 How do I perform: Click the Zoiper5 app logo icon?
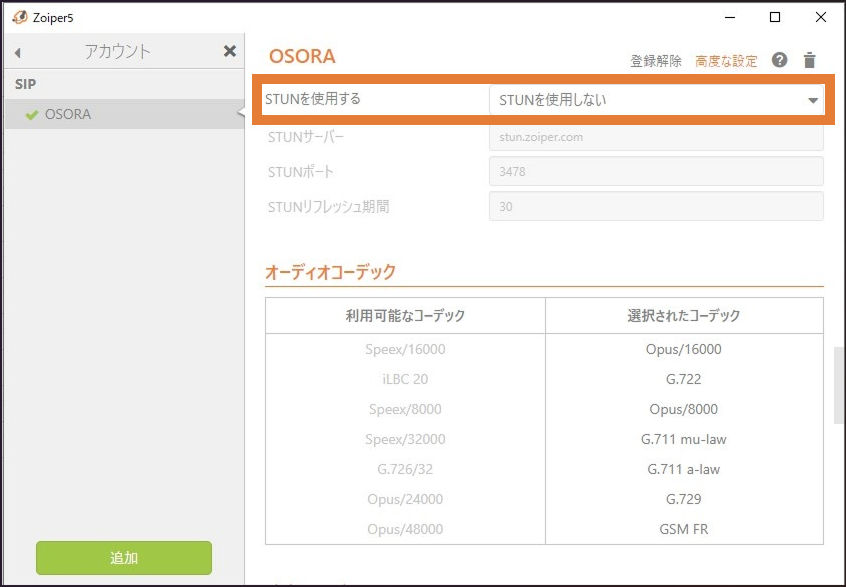coord(17,17)
